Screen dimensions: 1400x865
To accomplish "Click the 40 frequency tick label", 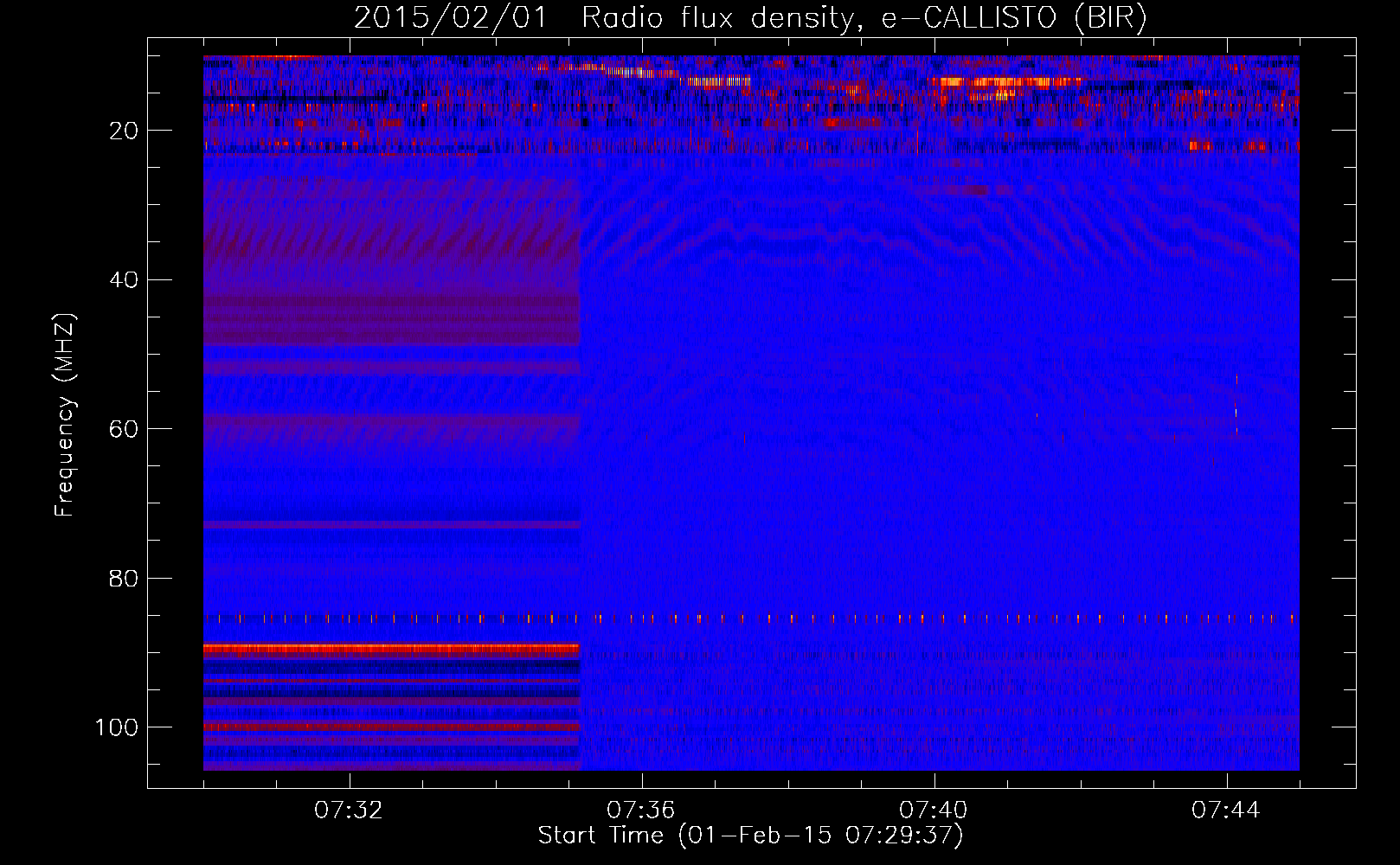I will coord(125,280).
